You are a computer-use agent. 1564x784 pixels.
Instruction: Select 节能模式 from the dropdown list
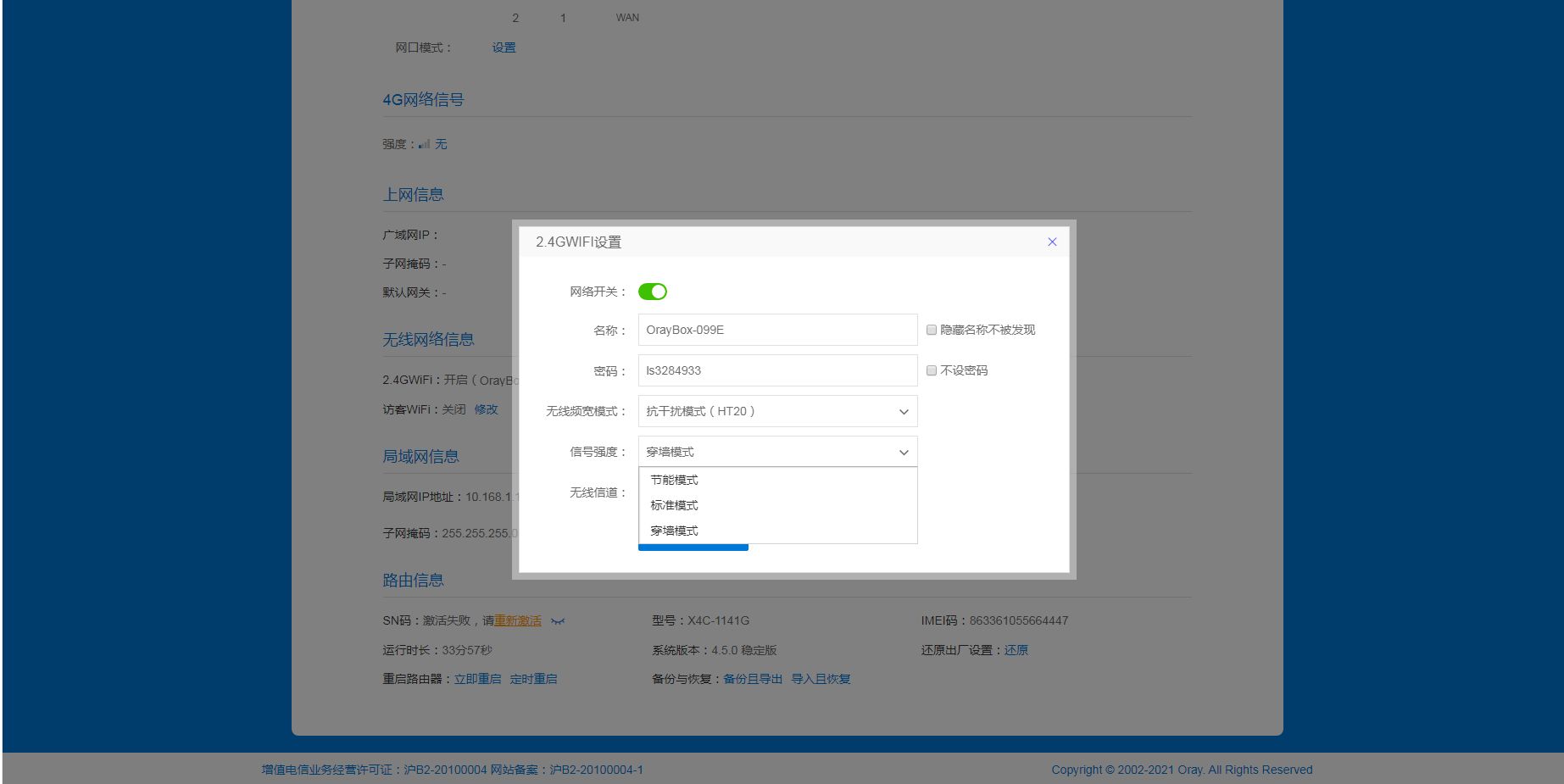[675, 480]
